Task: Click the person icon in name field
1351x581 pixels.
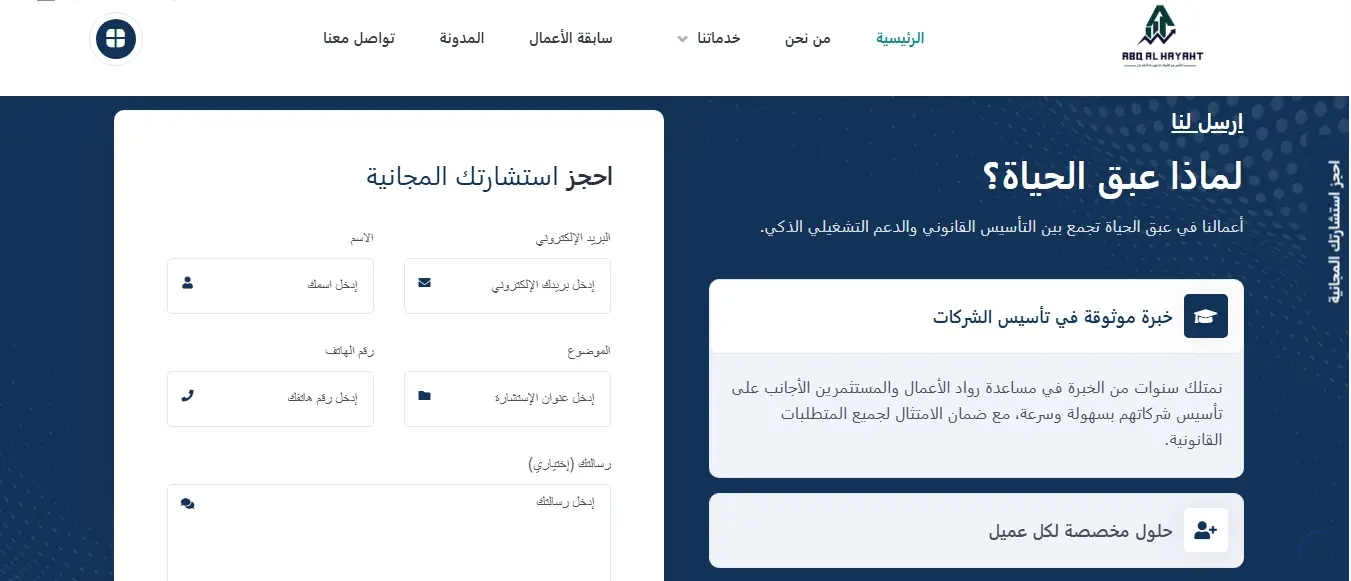Action: 187,284
